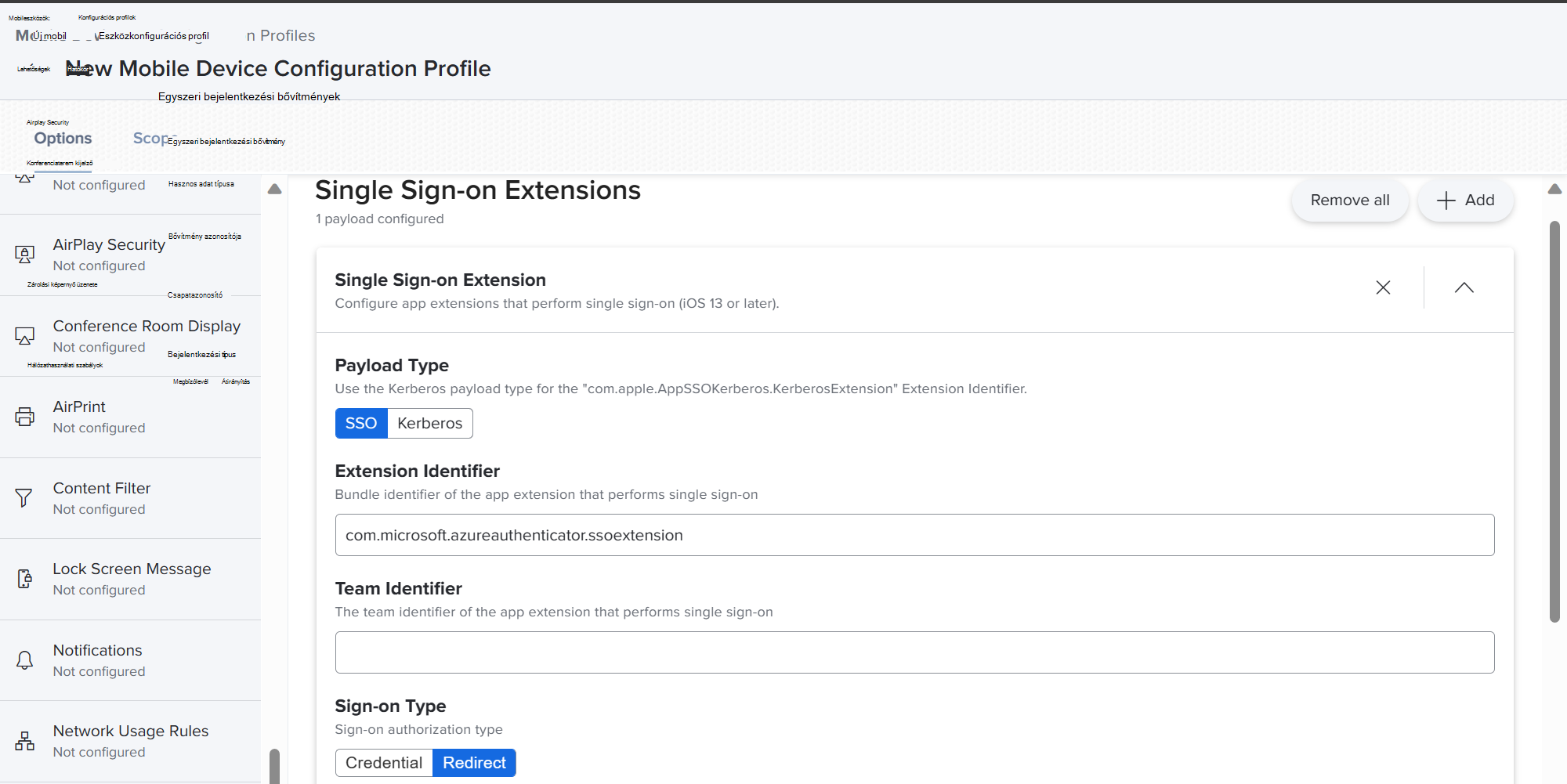The height and width of the screenshot is (784, 1567).
Task: Focus the Team Identifier field
Action: (x=914, y=652)
